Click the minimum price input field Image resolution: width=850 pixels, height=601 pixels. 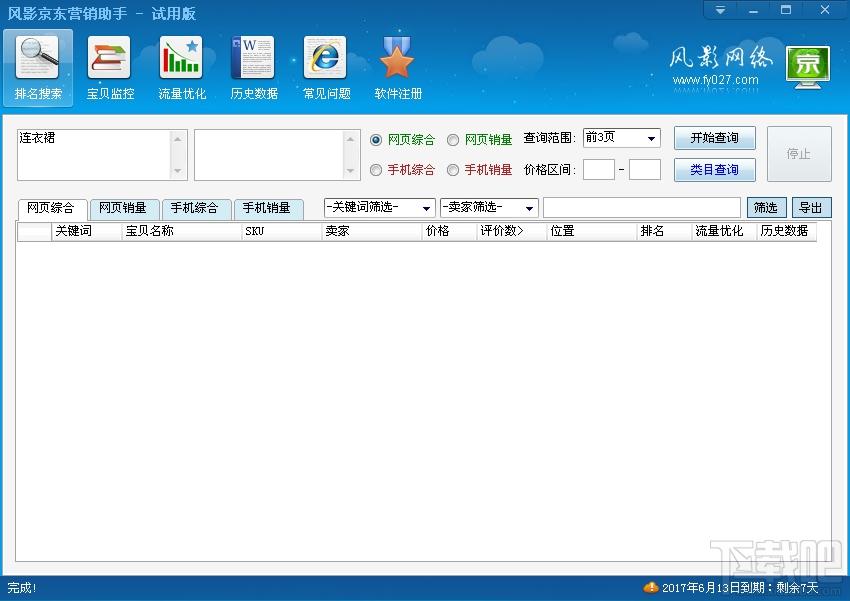pos(598,170)
